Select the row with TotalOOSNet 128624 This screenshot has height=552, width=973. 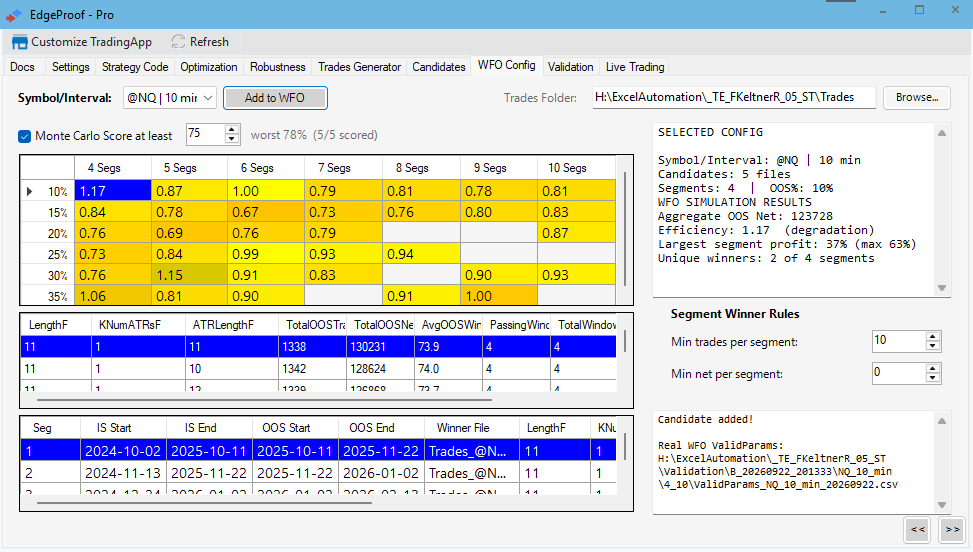coord(319,368)
